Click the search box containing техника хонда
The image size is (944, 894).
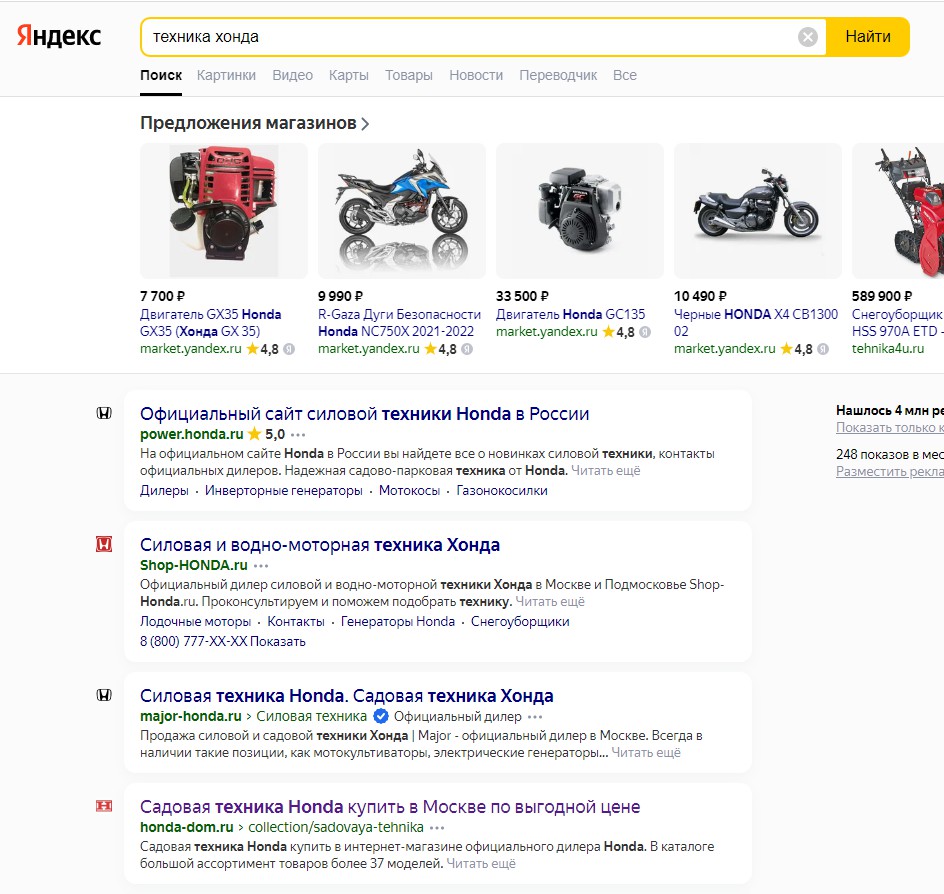pyautogui.click(x=470, y=37)
